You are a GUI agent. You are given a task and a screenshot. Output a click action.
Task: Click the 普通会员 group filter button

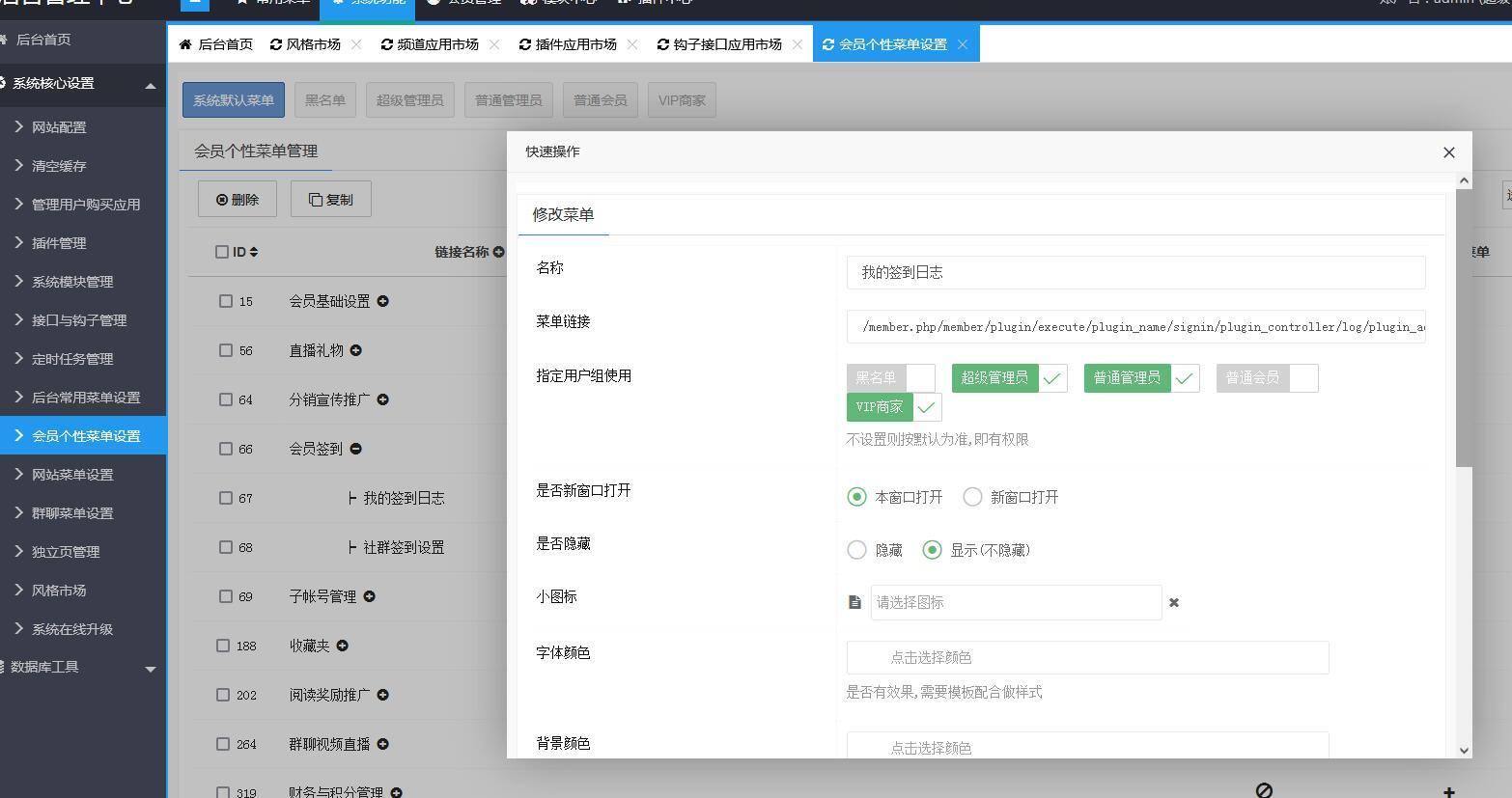[x=600, y=100]
